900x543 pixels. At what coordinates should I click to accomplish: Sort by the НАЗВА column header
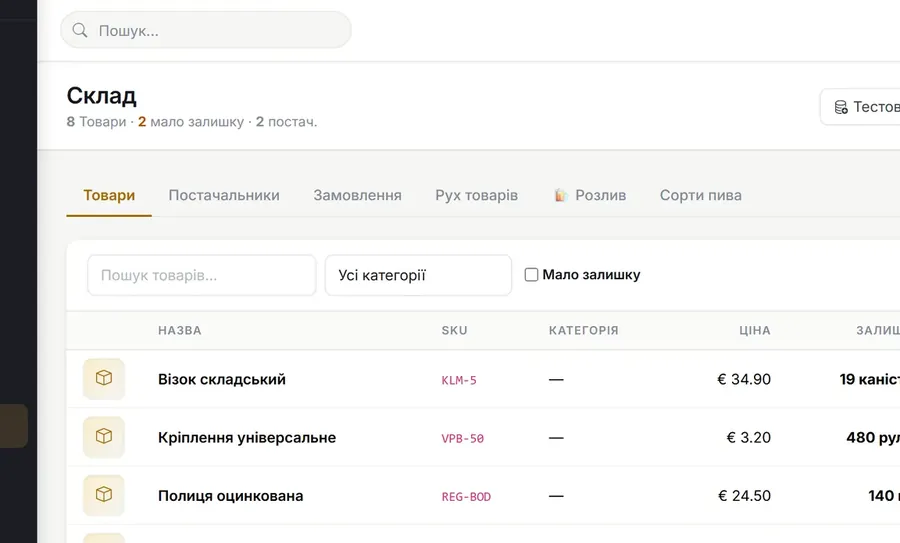click(180, 331)
